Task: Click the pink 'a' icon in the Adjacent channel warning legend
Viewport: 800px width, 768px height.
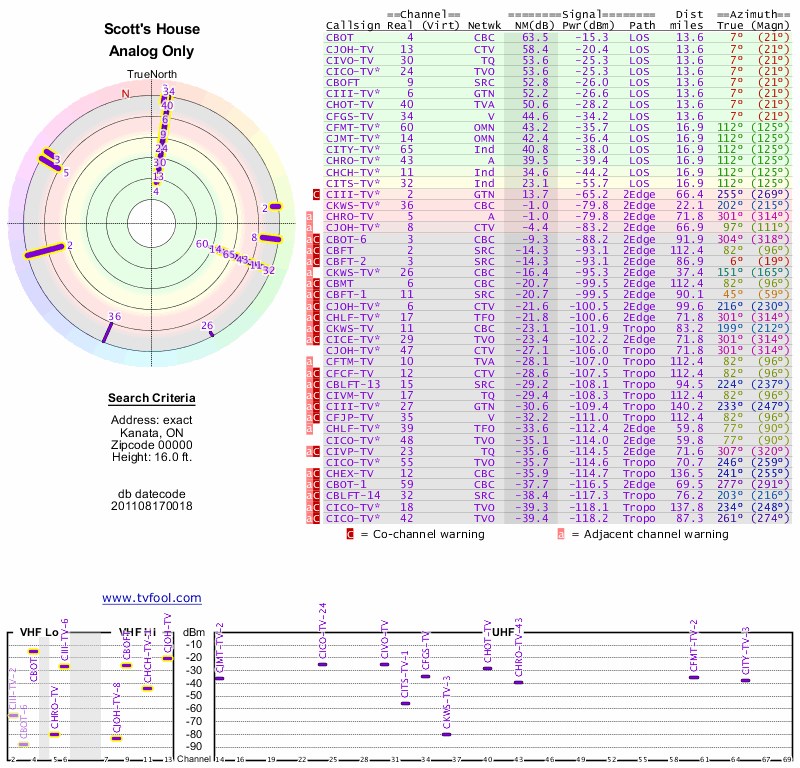Action: 561,534
